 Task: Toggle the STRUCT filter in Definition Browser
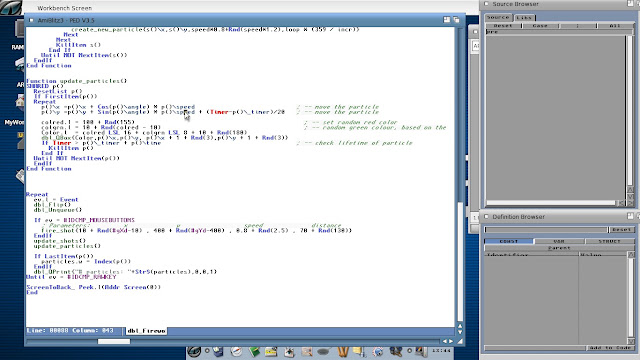[609, 241]
